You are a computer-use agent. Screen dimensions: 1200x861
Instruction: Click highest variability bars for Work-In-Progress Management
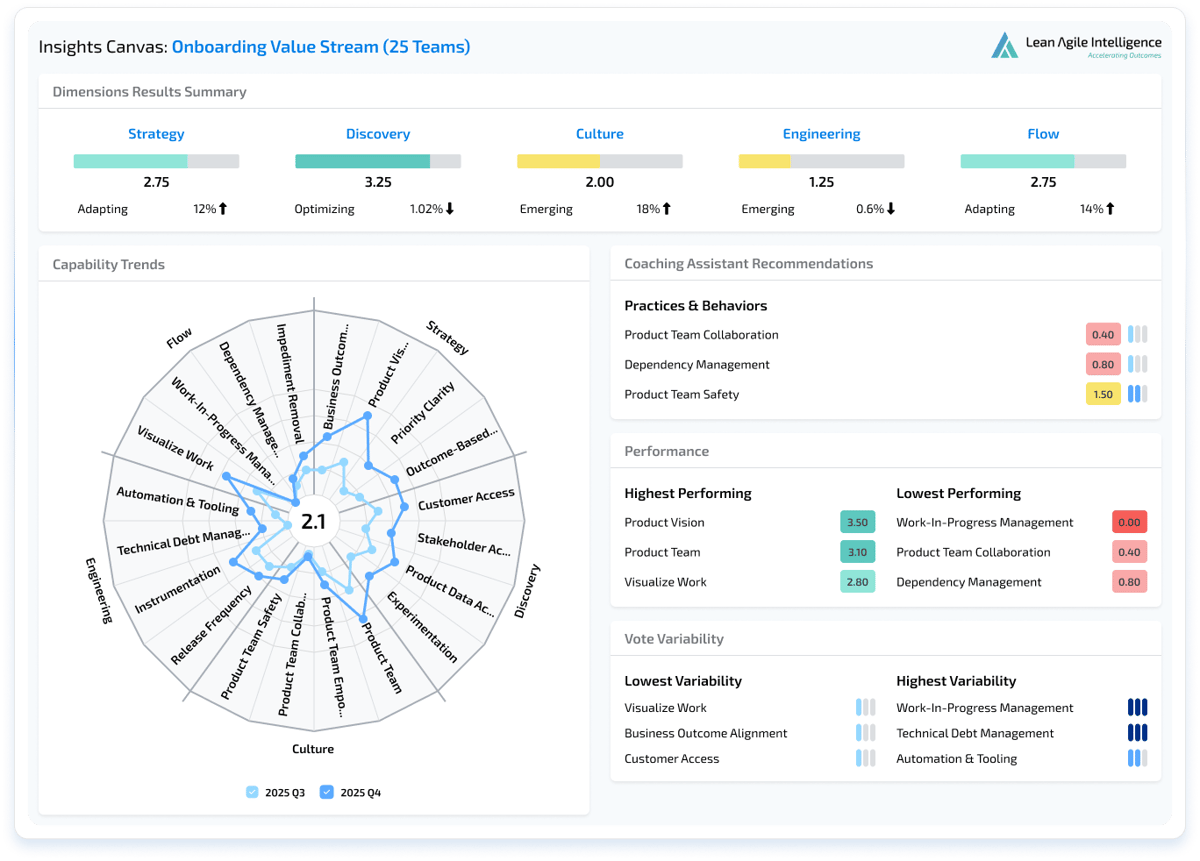tap(1137, 707)
